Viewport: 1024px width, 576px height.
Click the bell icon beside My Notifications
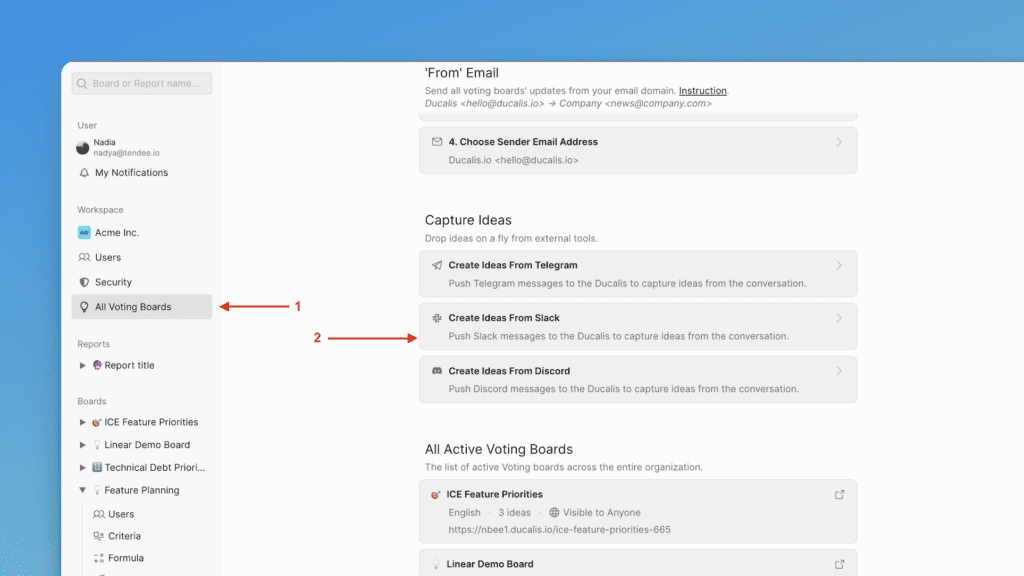(x=84, y=173)
